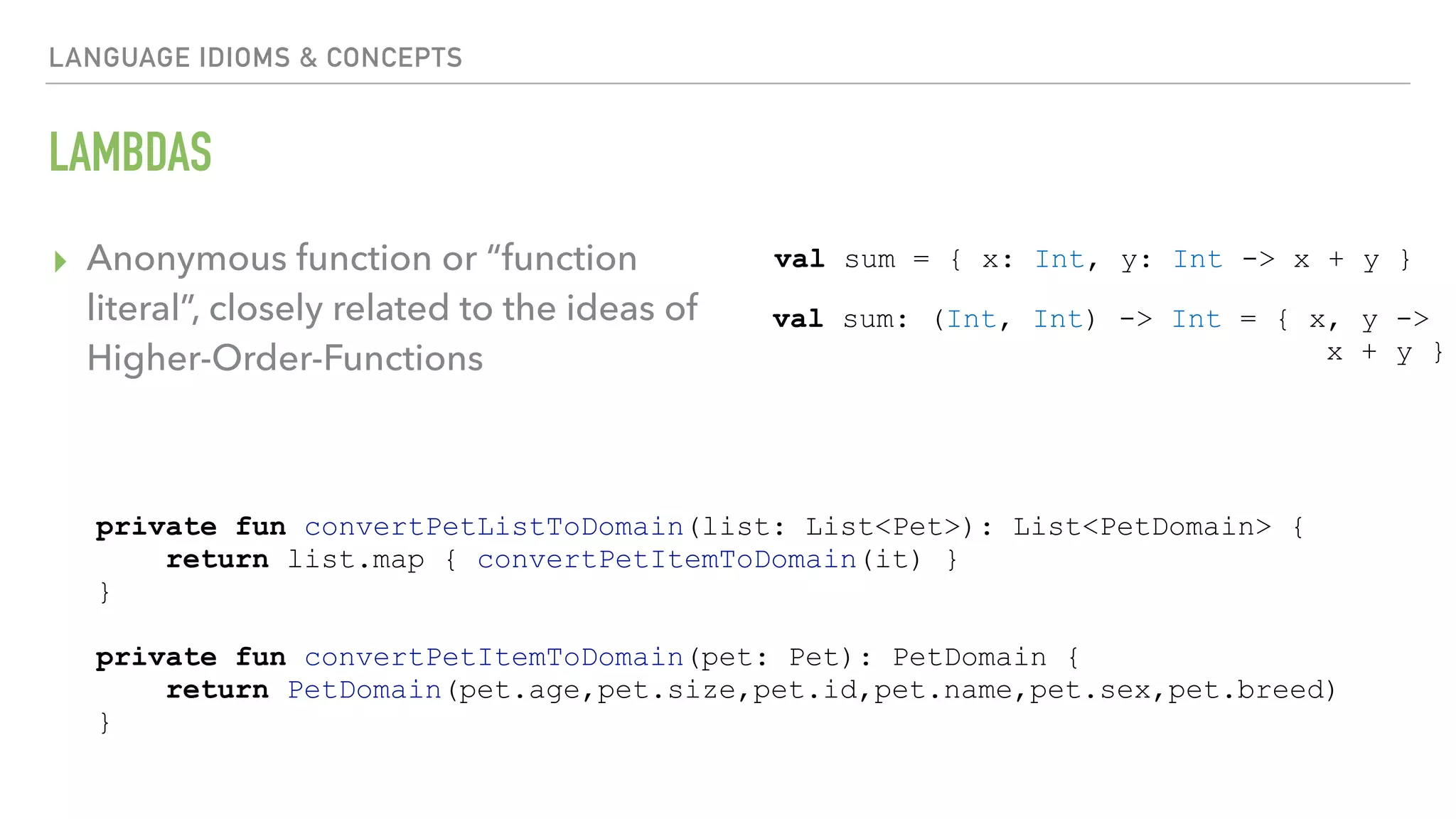Click the first "val sum =" code line
1456x819 pixels.
[x=1091, y=259]
